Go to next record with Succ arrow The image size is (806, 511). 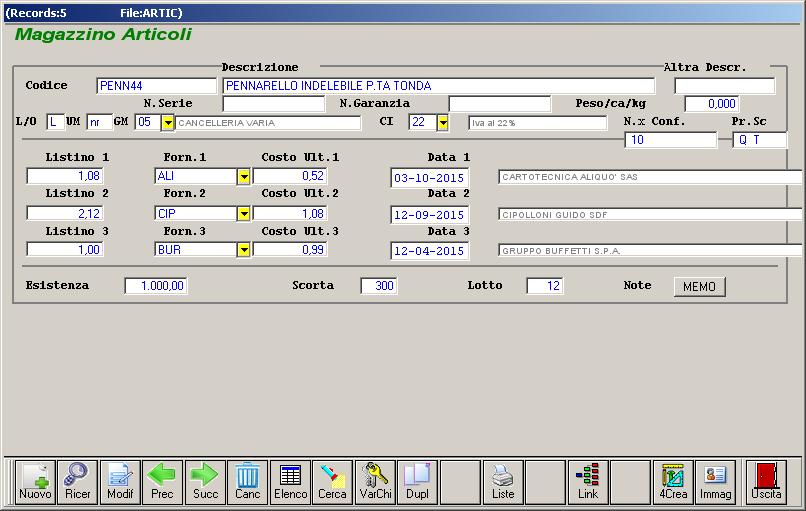(x=205, y=481)
